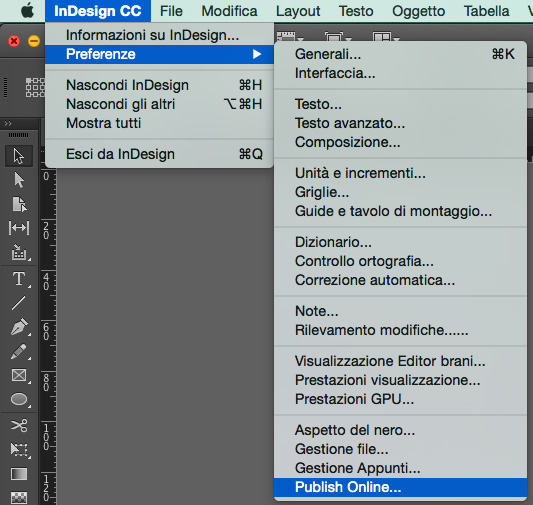Open Prestazioni GPU... preferences
533x505 pixels.
(x=400, y=399)
